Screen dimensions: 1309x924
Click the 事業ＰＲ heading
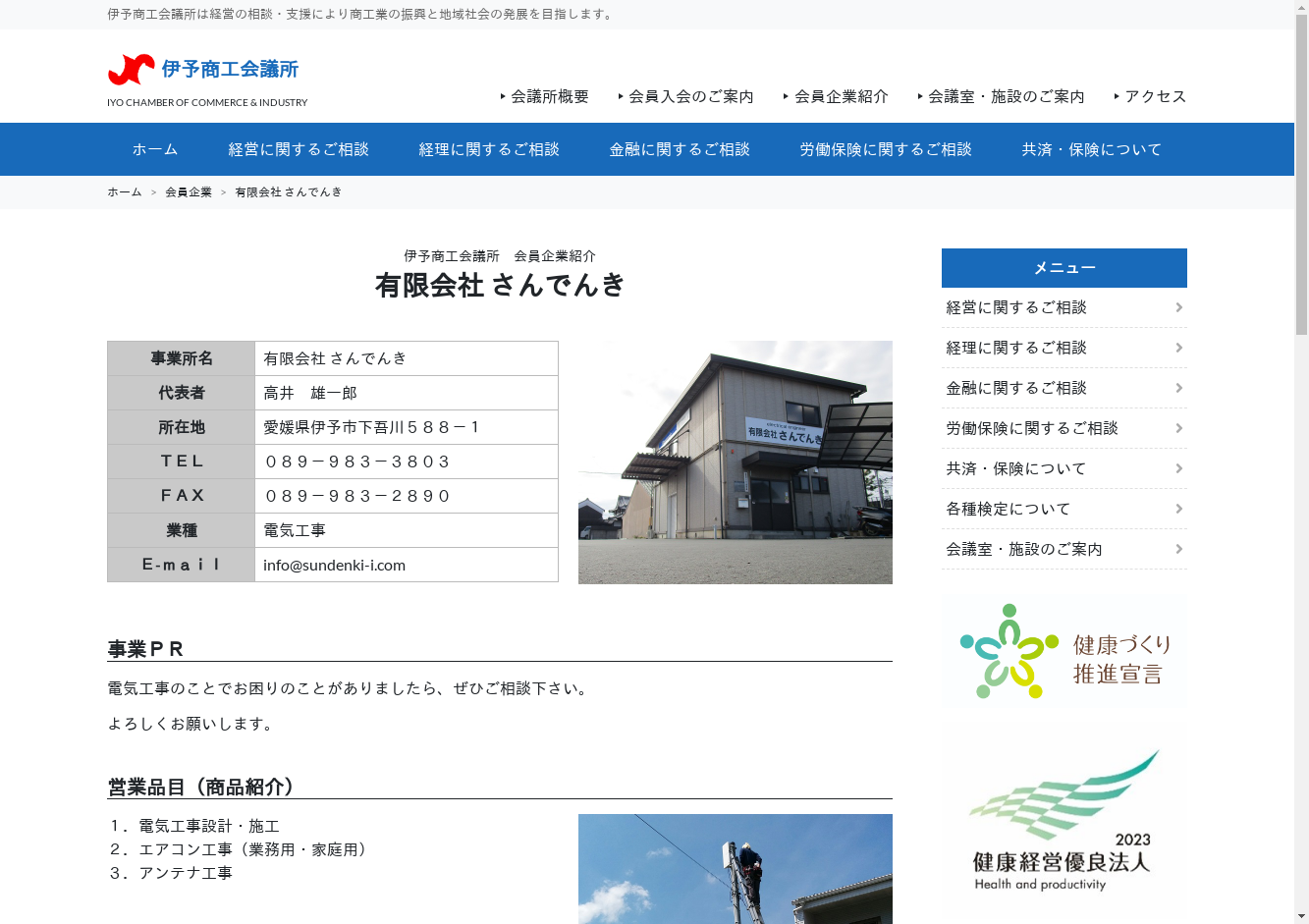click(x=145, y=649)
